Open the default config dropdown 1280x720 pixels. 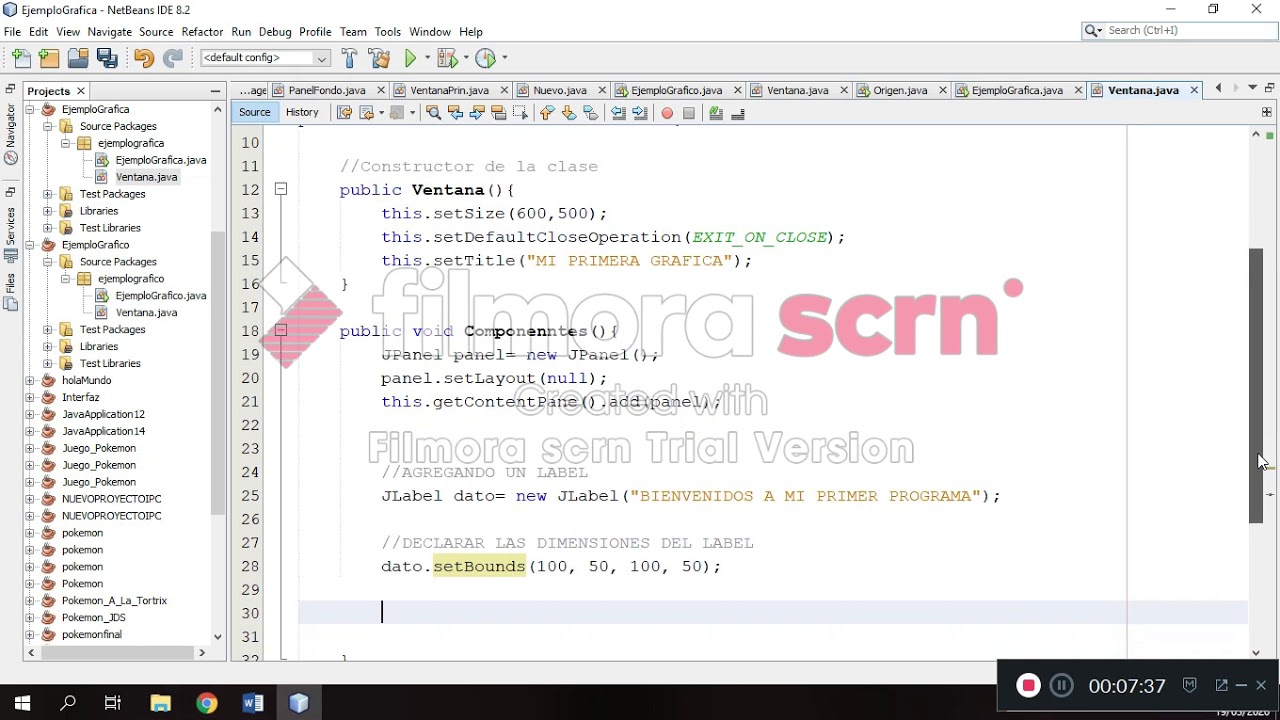click(x=265, y=58)
